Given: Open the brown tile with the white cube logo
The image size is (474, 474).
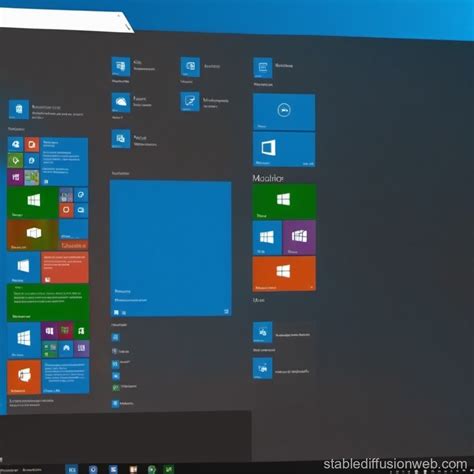Looking at the screenshot, I should coord(32,235).
